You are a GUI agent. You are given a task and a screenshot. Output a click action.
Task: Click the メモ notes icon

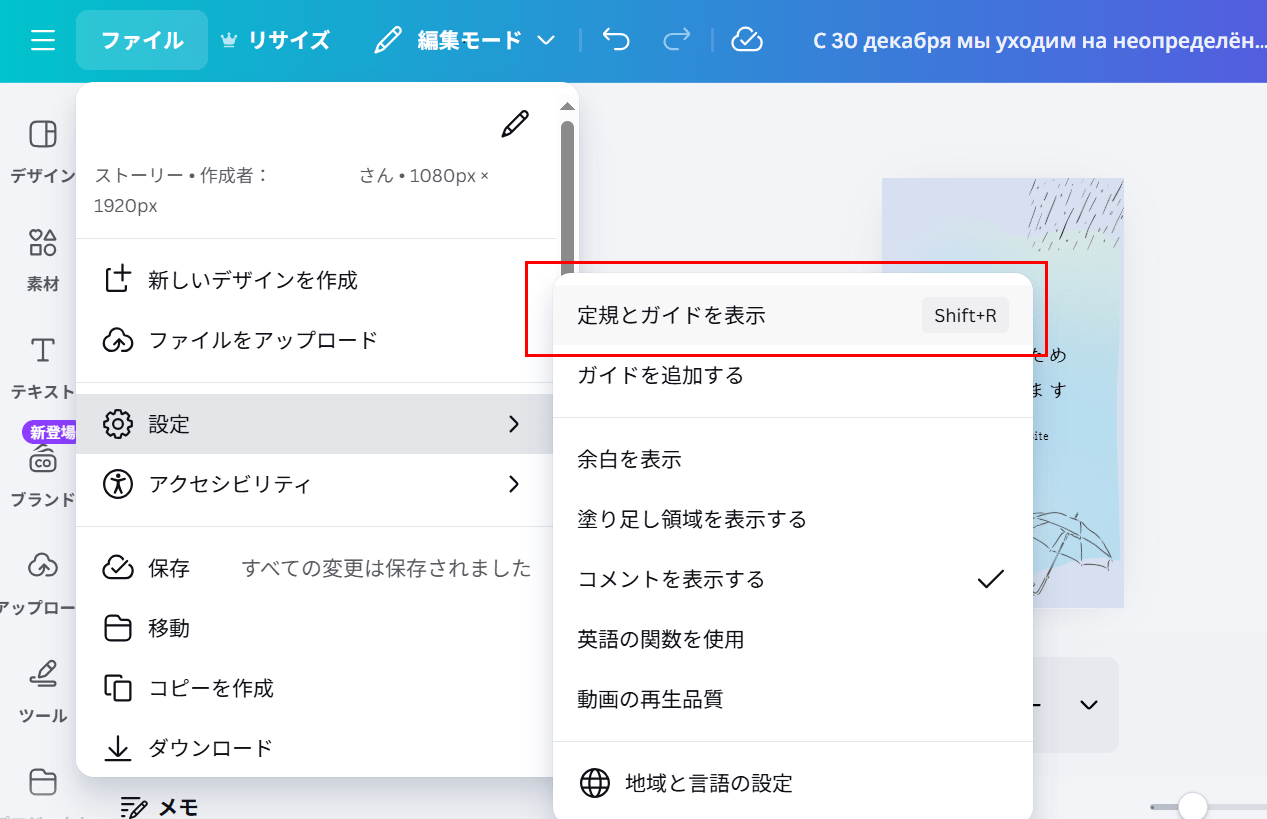click(x=134, y=807)
